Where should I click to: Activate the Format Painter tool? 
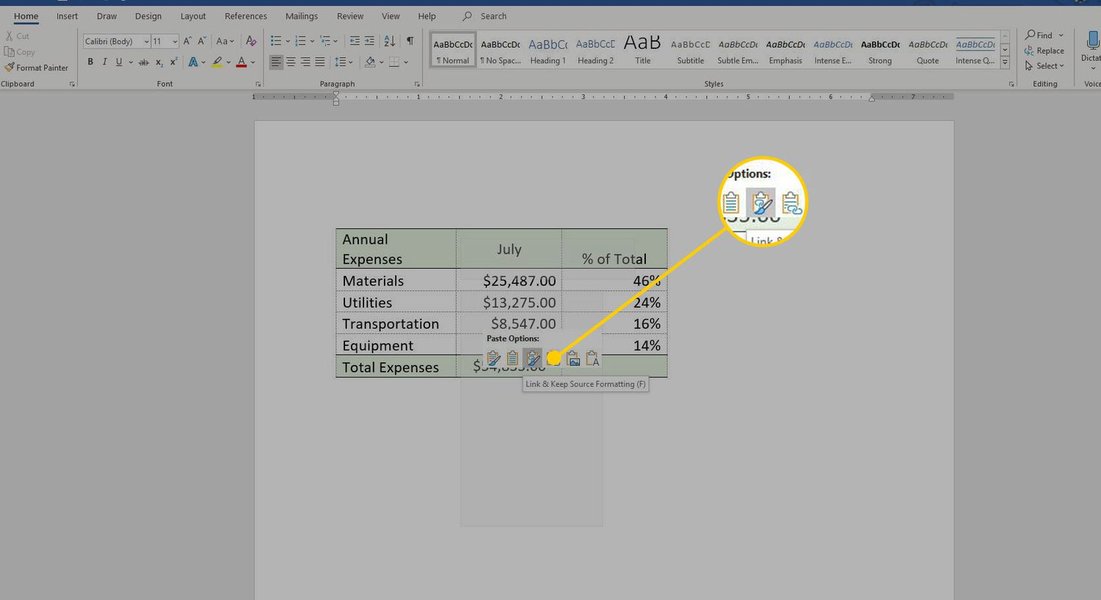point(37,67)
